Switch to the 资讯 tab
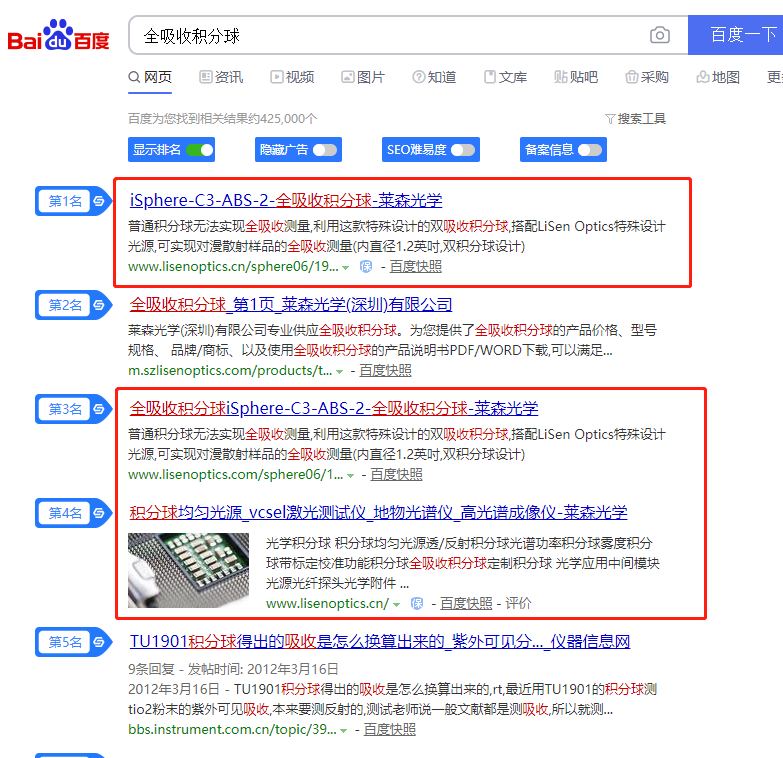This screenshot has width=783, height=758. pyautogui.click(x=221, y=77)
